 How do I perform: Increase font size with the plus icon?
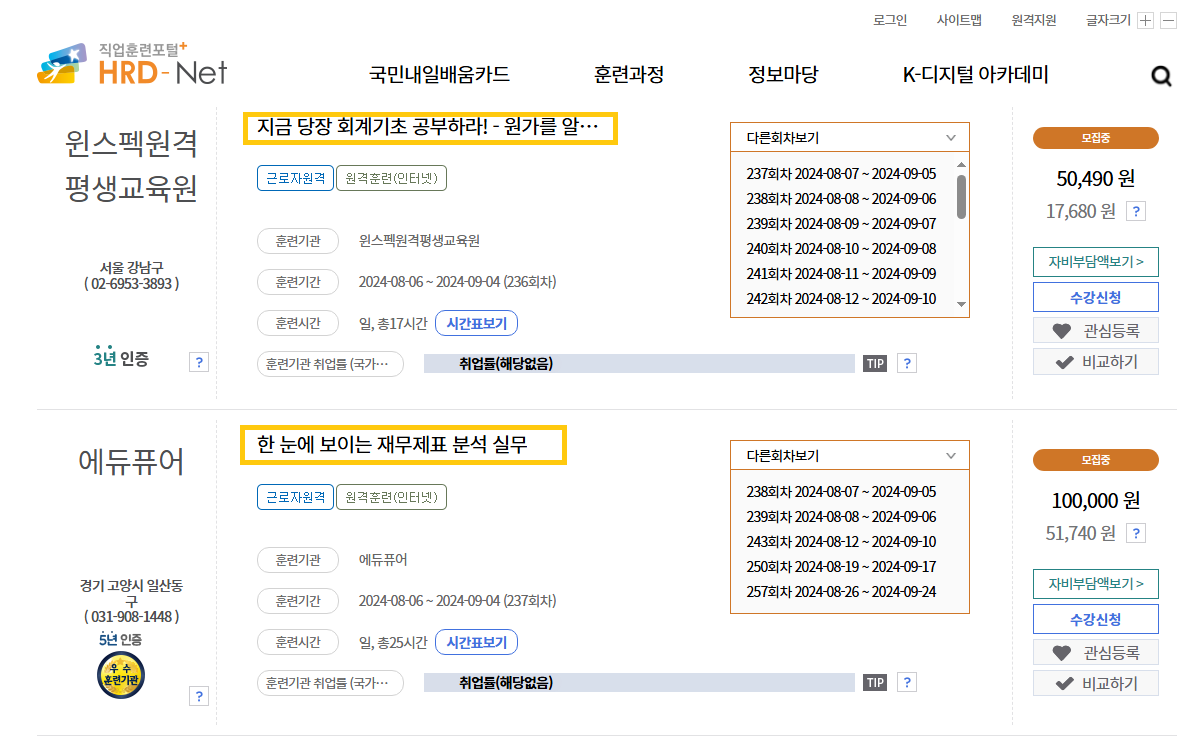[1145, 21]
